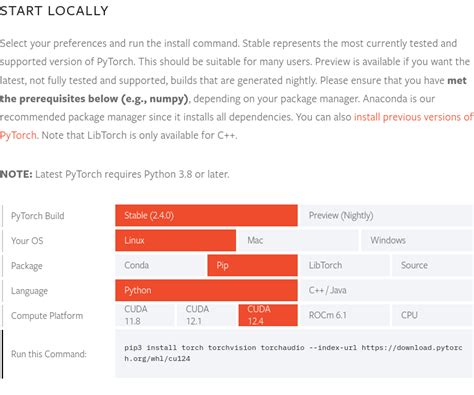
Task: Click the Run this Command label
Action: pos(49,354)
